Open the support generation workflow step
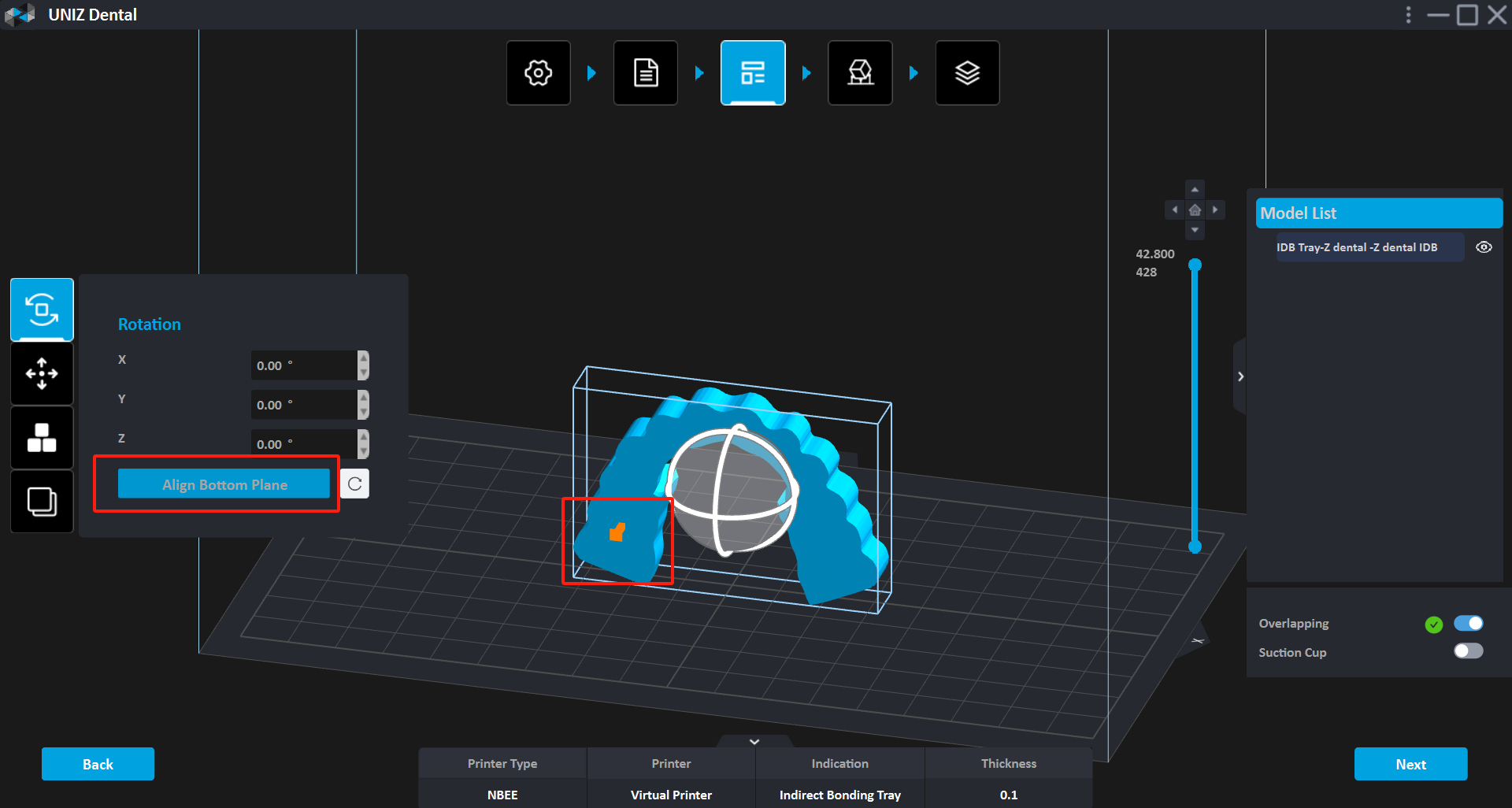The height and width of the screenshot is (808, 1512). tap(860, 73)
